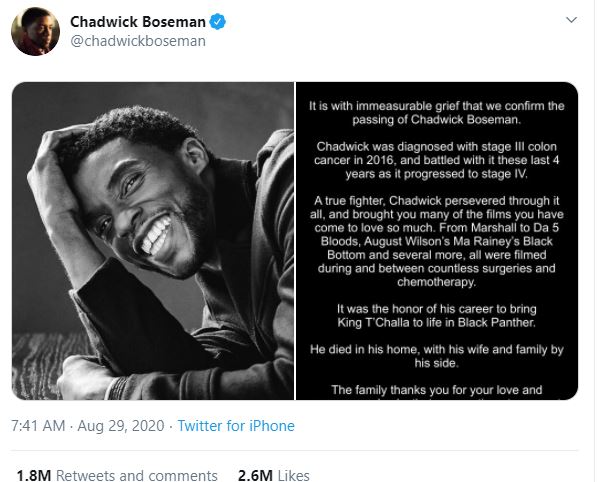Click the 'He died in his home' sentence
The height and width of the screenshot is (482, 605).
click(436, 356)
